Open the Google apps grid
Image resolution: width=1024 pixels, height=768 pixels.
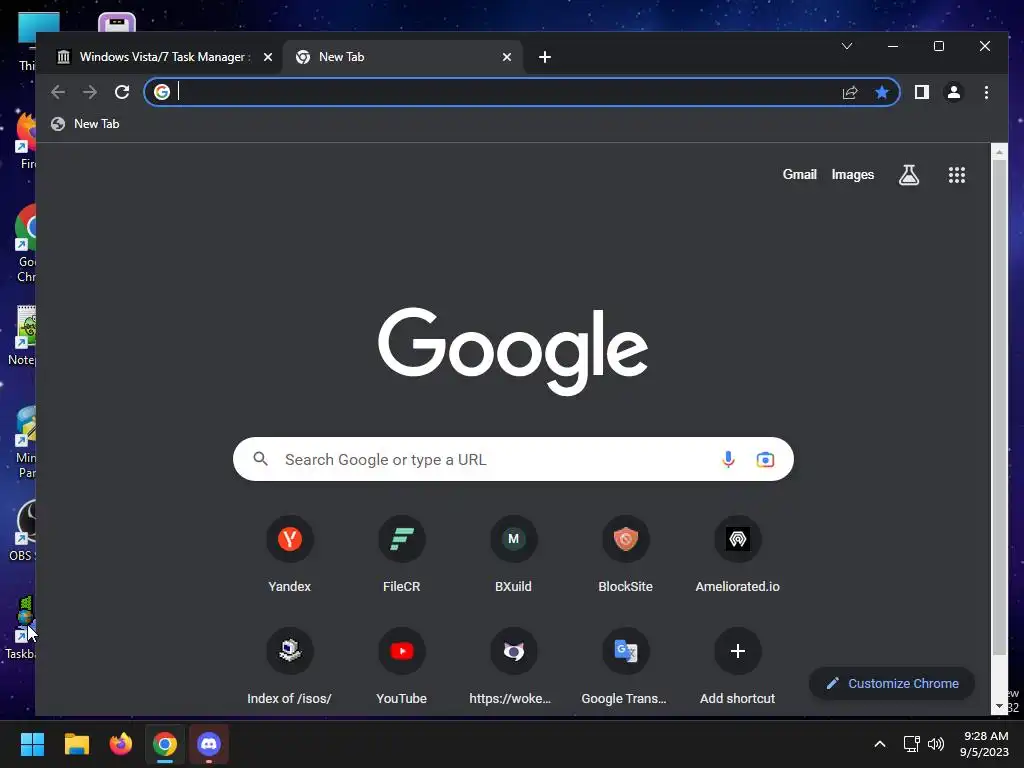point(957,174)
